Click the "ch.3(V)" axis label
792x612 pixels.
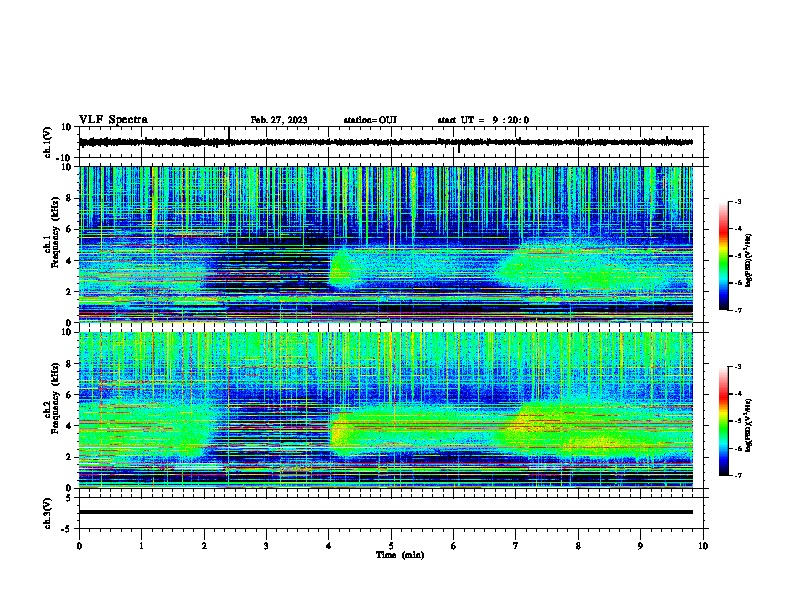tap(48, 513)
